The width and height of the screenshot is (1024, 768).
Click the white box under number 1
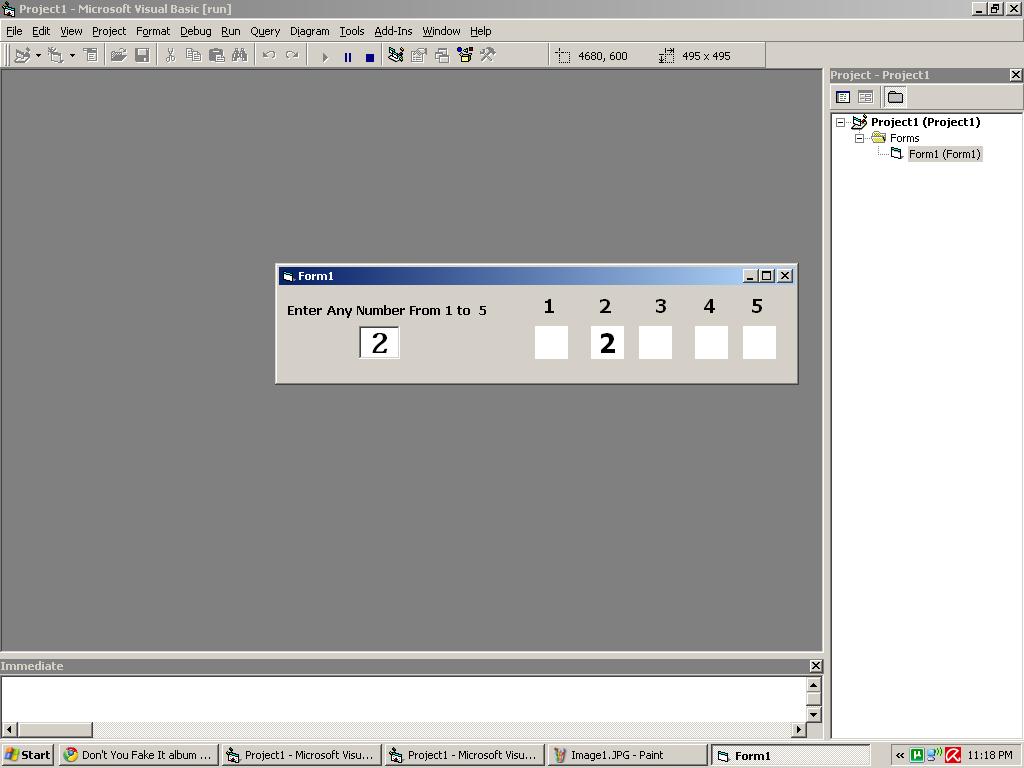551,342
